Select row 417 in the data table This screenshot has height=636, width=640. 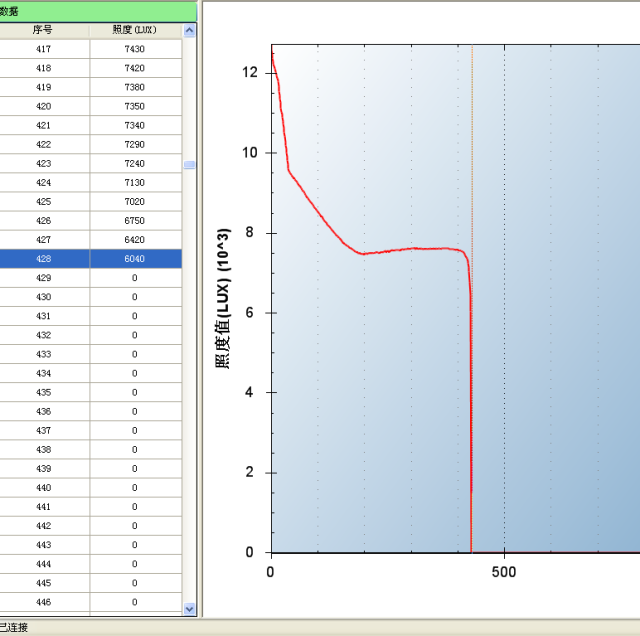pos(43,49)
